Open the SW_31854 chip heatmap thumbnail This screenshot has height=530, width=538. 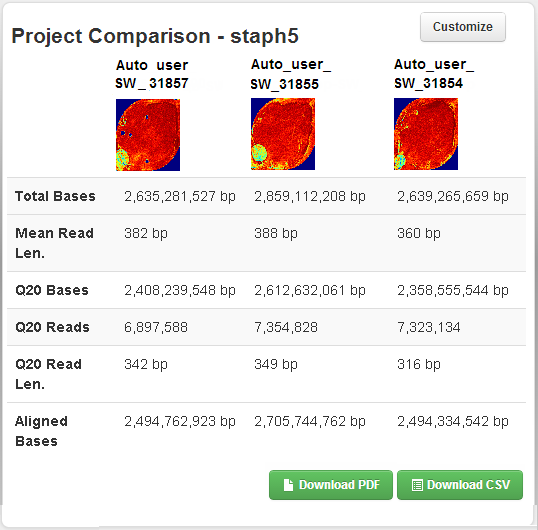[x=426, y=134]
